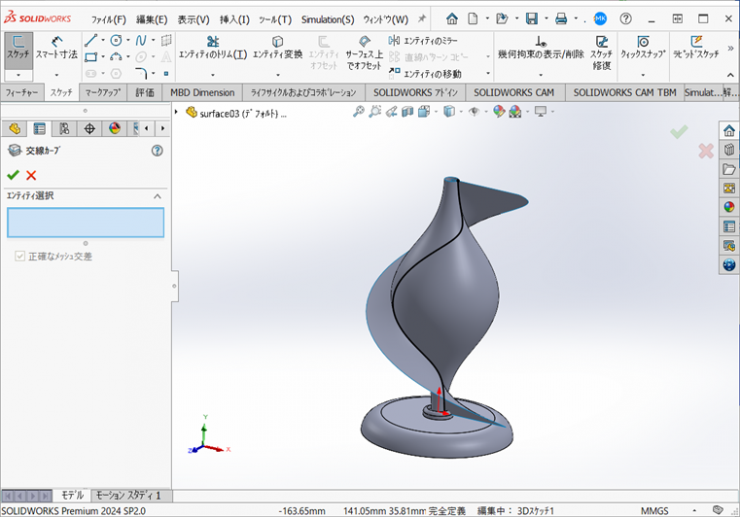Cancel the intersection curve with red X
This screenshot has height=517, width=740.
coord(31,175)
